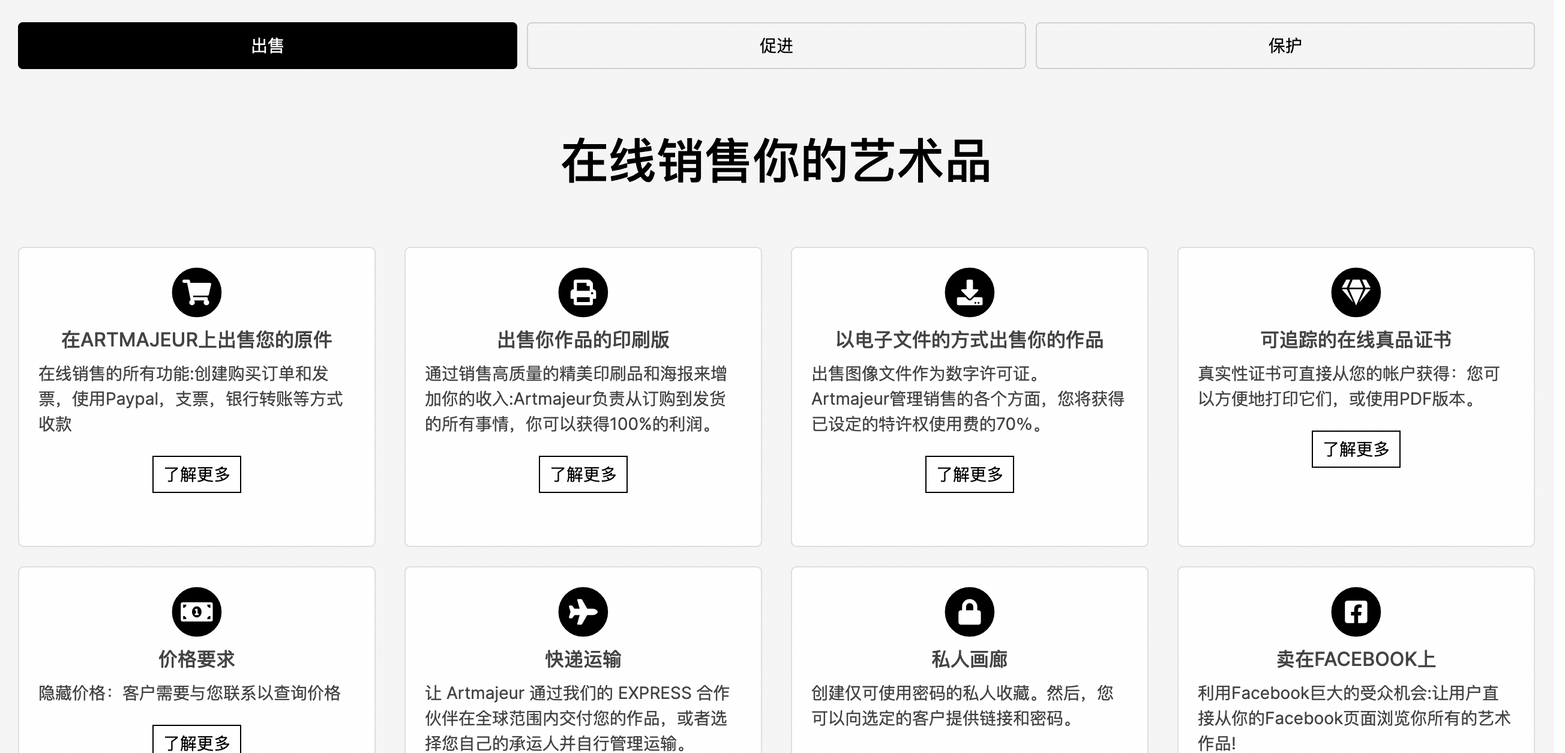Click the padlock private gallery icon

(969, 612)
